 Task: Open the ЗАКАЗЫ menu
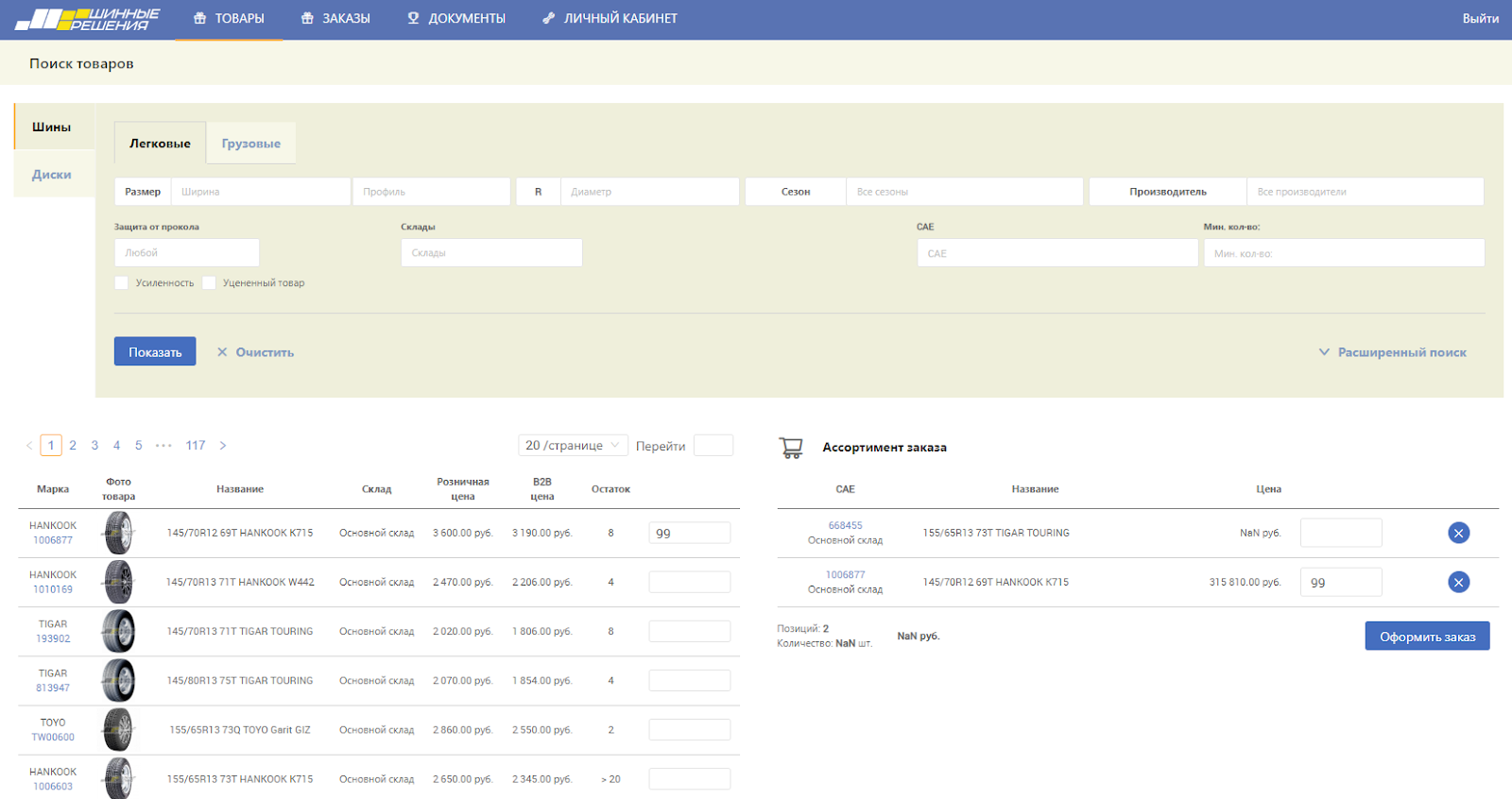tap(335, 19)
